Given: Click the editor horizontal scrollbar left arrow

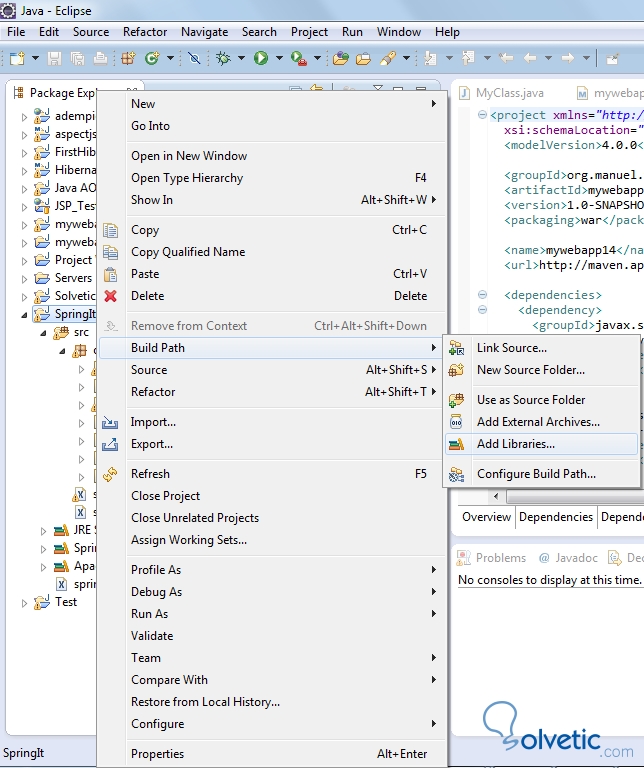Looking at the screenshot, I should click(x=496, y=497).
